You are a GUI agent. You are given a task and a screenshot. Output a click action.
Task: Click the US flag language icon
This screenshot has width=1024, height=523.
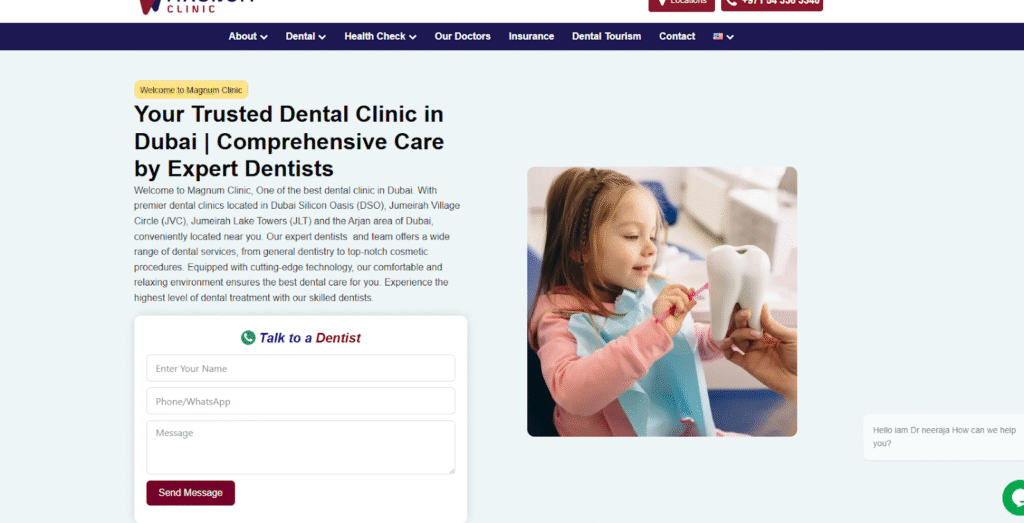(x=718, y=37)
